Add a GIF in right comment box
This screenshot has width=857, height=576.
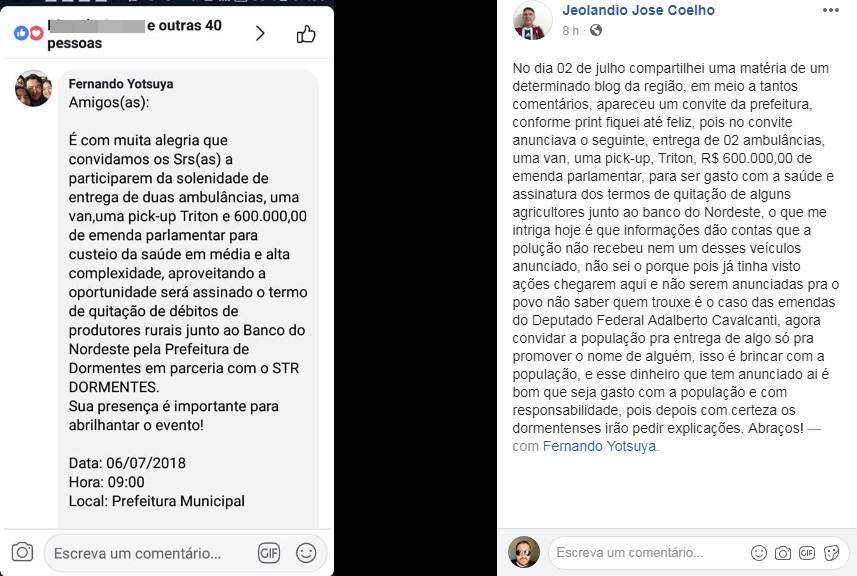coord(806,552)
